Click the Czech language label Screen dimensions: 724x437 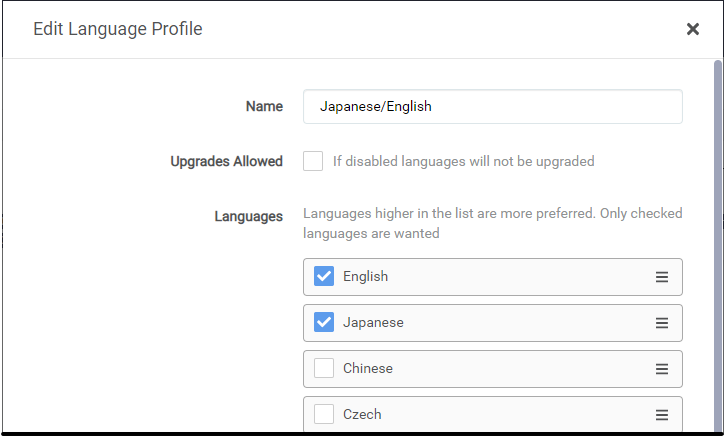362,414
